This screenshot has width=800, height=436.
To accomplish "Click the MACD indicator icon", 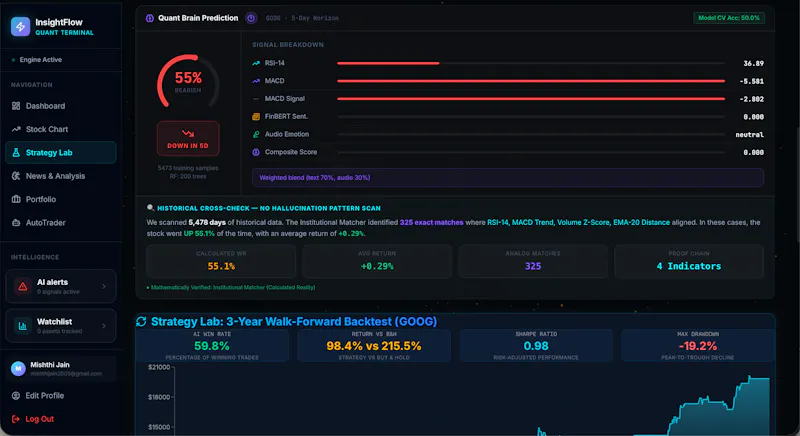I will coord(256,81).
